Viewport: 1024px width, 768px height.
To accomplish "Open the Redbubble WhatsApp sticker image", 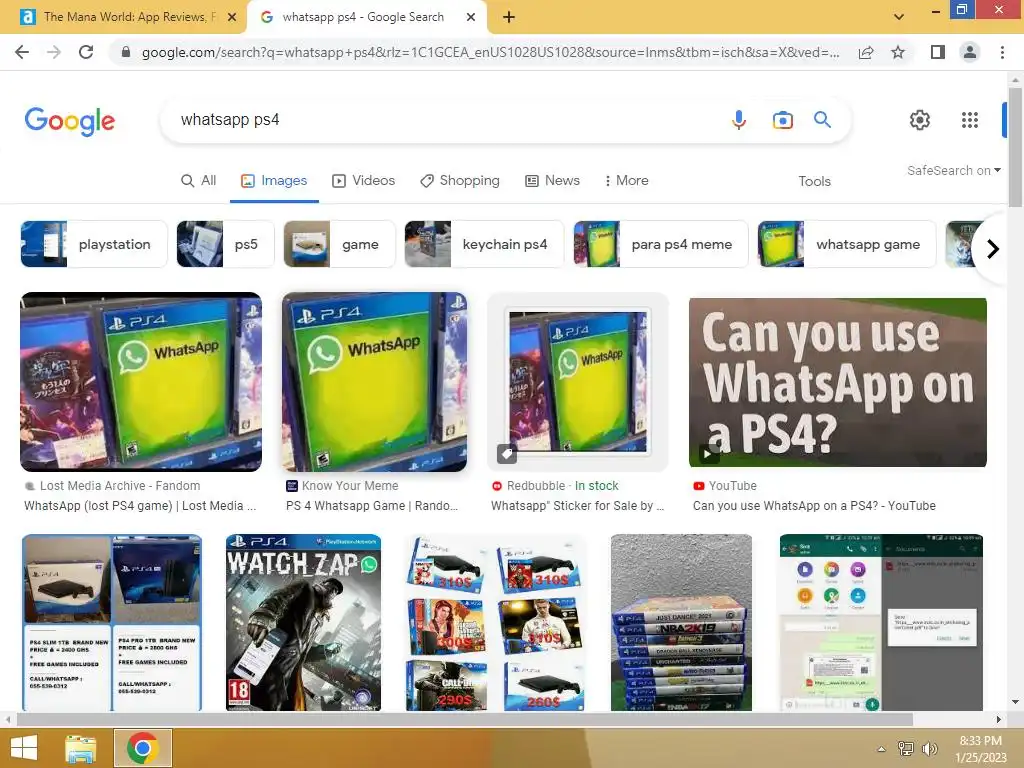I will pos(578,382).
